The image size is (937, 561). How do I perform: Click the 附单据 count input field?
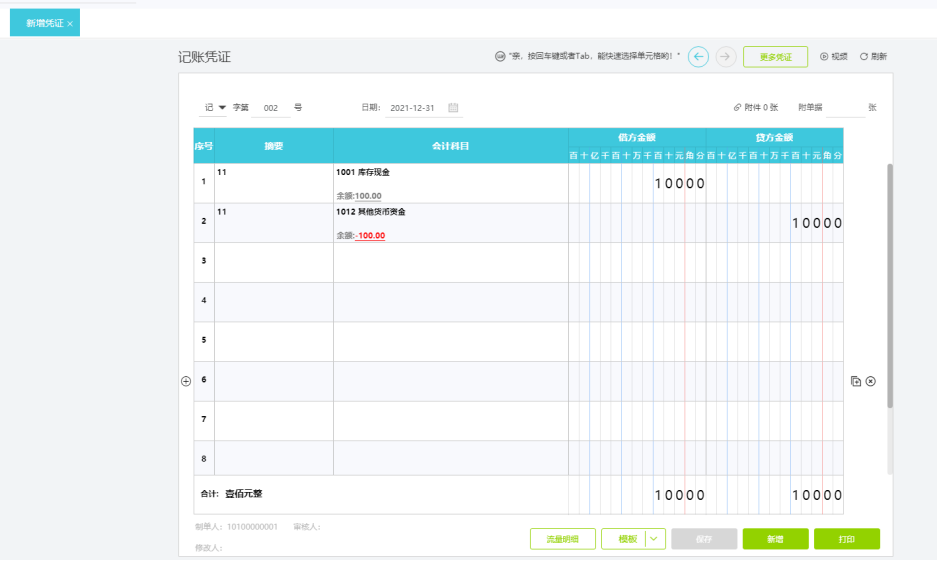pos(844,107)
